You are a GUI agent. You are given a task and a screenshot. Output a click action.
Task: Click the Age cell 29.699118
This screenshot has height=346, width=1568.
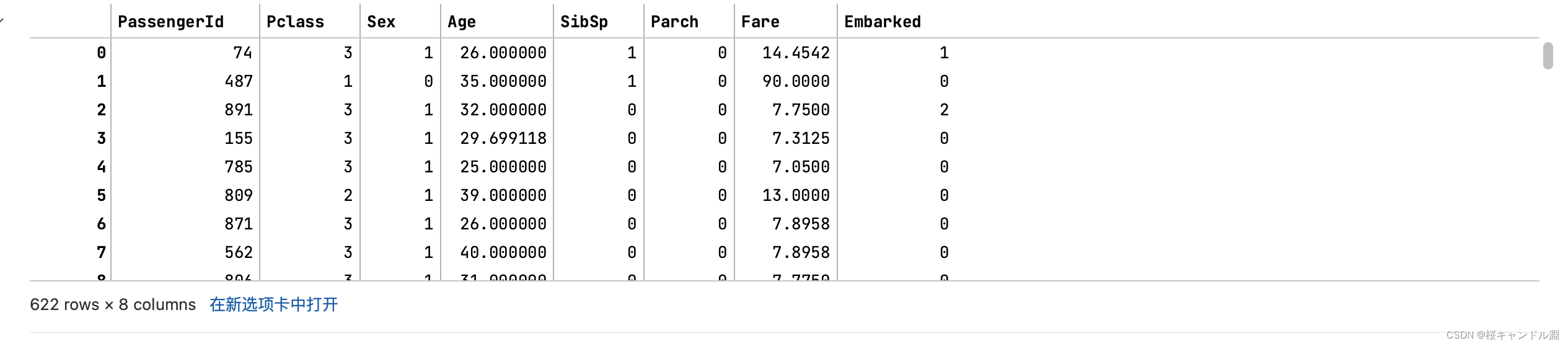click(503, 138)
